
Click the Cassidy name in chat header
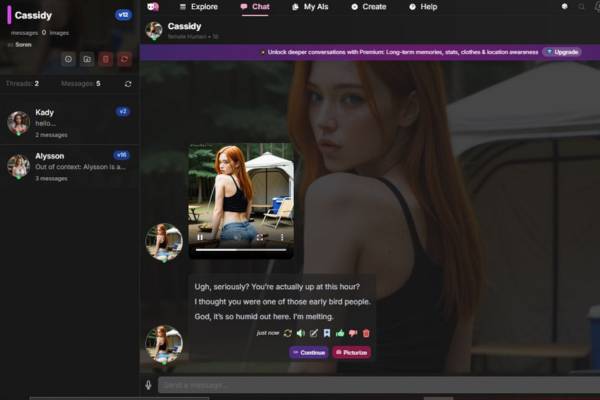[x=184, y=26]
